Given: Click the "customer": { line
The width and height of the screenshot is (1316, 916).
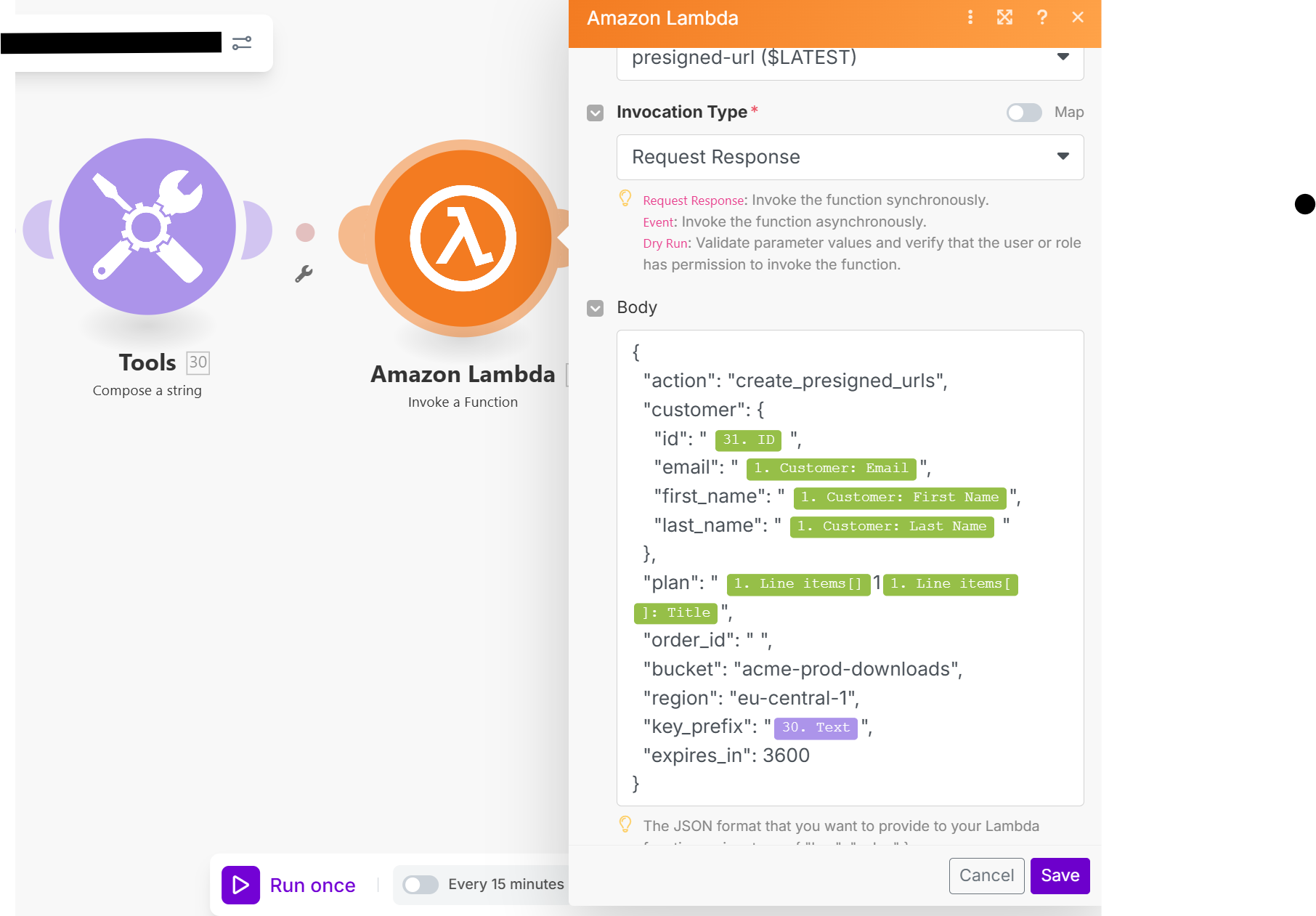Looking at the screenshot, I should click(x=704, y=410).
